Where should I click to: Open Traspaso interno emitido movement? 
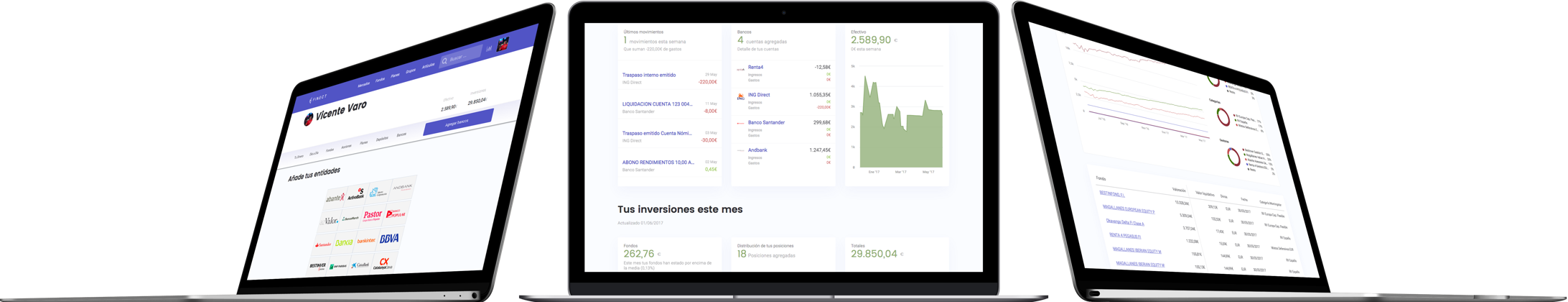[648, 75]
